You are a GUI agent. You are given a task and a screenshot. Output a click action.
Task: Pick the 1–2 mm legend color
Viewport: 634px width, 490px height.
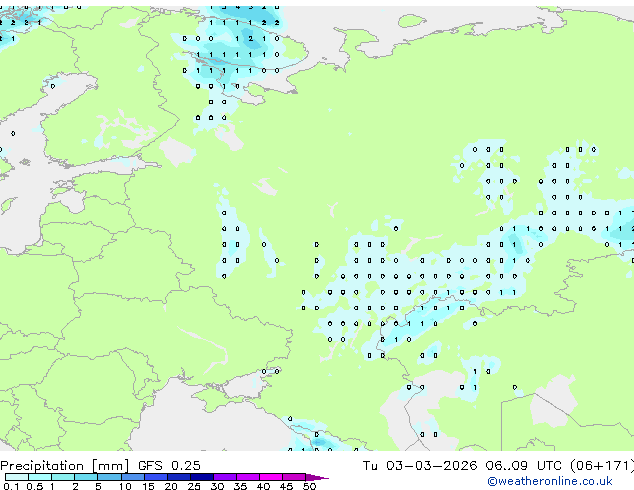(63, 477)
